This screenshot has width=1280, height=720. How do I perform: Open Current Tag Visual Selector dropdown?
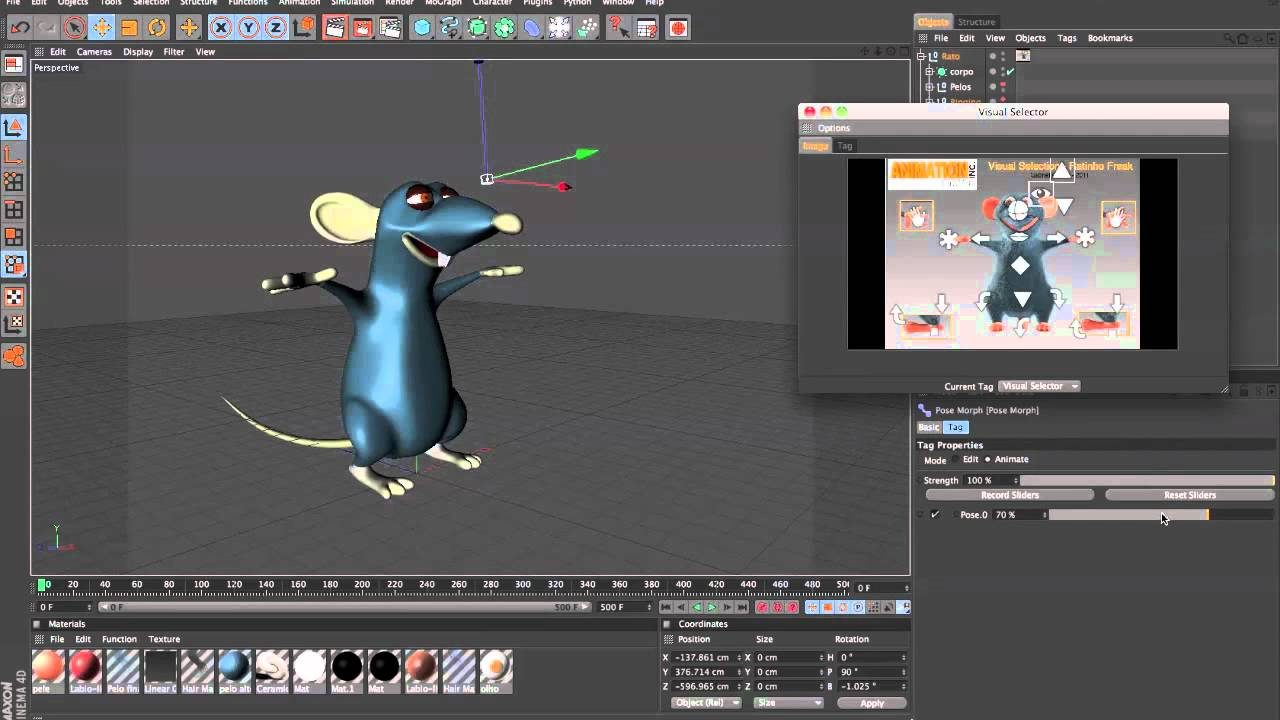click(1040, 386)
